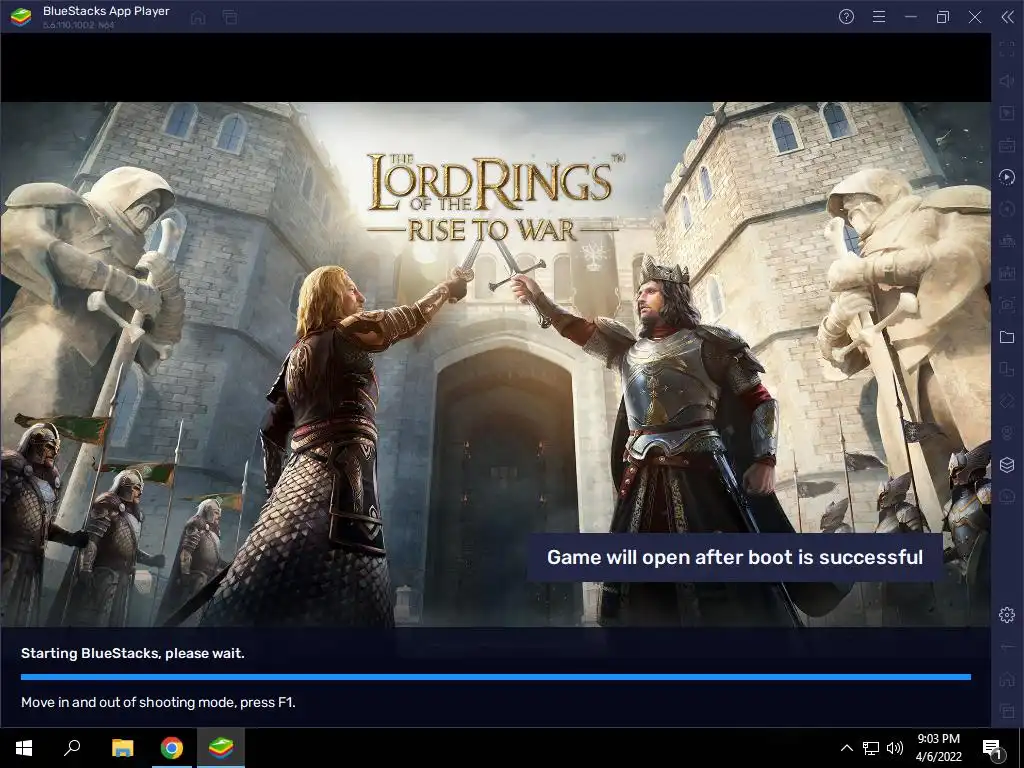Click the dimmed home icon in title bar
This screenshot has width=1024, height=768.
tap(198, 18)
